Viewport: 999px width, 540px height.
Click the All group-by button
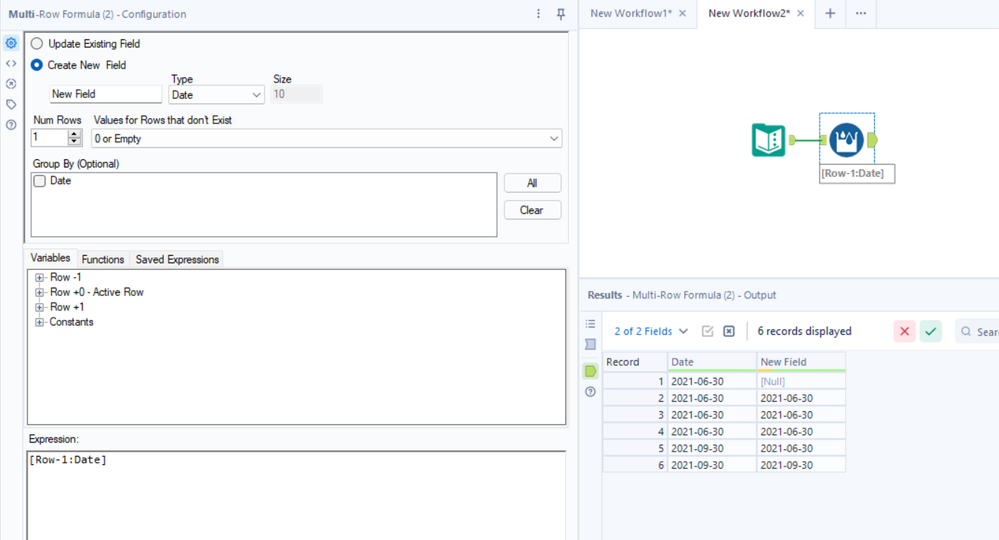[532, 183]
